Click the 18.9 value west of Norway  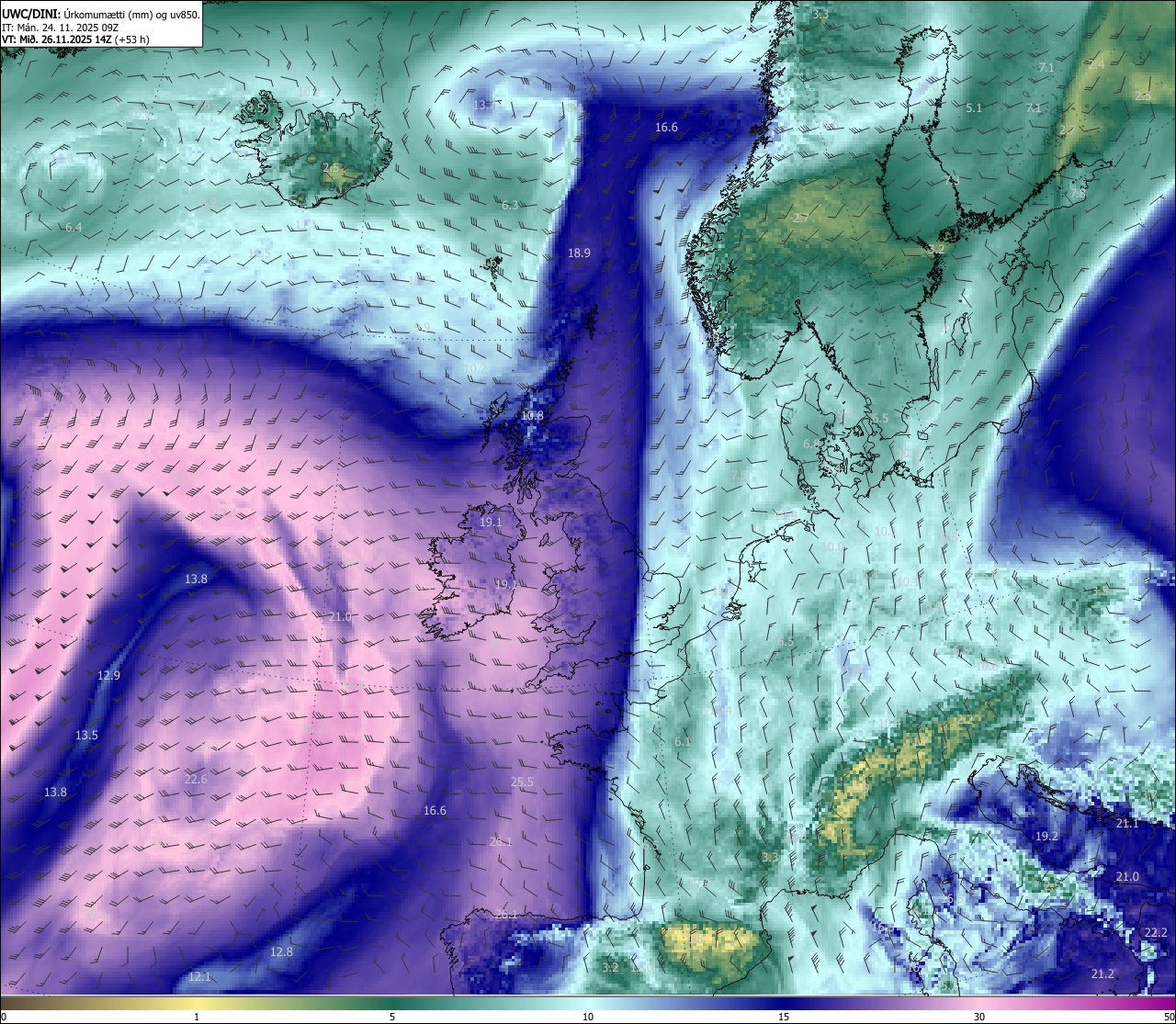579,253
